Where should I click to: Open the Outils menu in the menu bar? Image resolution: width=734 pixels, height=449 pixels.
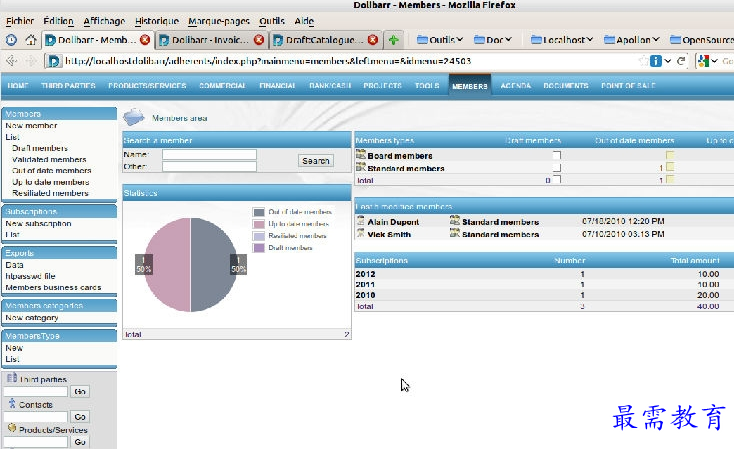pyautogui.click(x=272, y=21)
